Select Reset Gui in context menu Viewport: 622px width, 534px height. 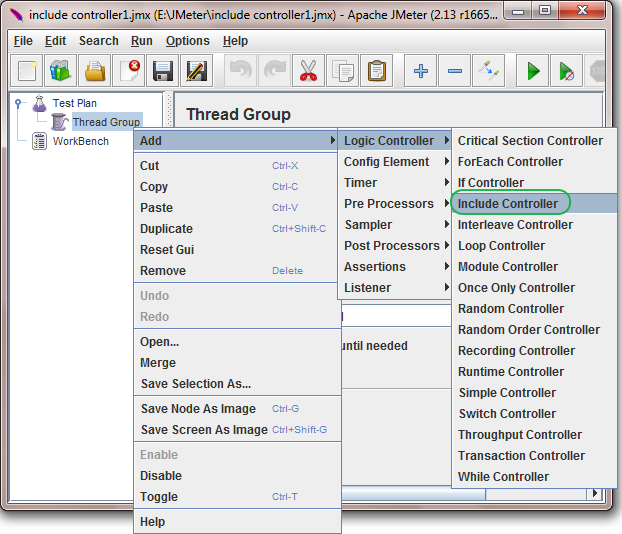coord(237,250)
